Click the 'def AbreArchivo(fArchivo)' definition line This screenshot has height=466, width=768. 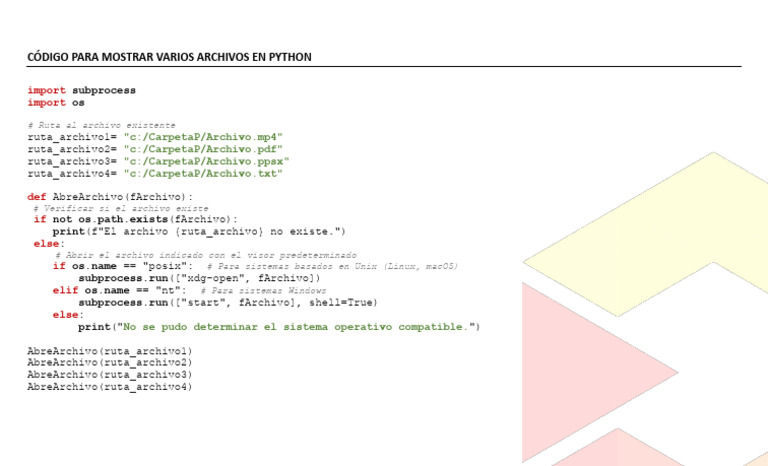(110, 197)
